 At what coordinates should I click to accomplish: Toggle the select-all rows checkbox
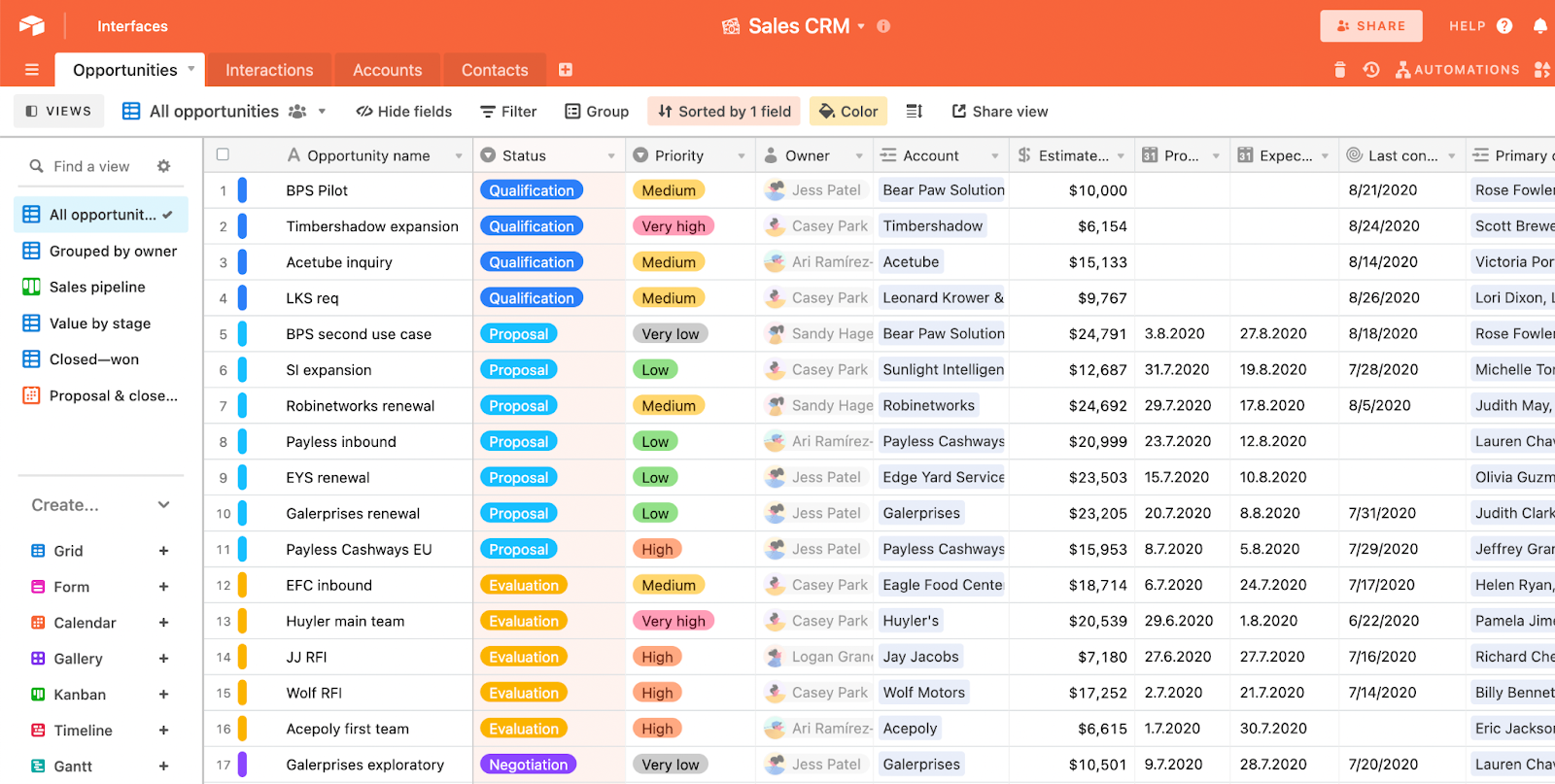pos(223,154)
